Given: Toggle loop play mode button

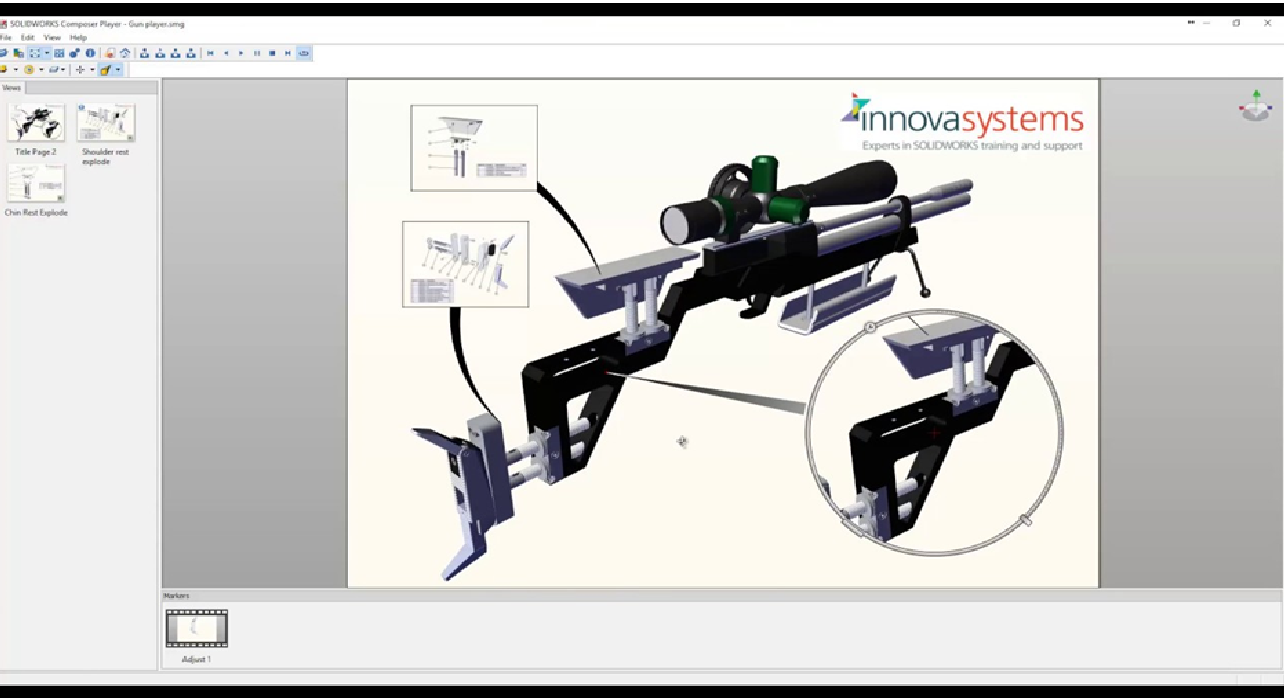Looking at the screenshot, I should [x=304, y=53].
